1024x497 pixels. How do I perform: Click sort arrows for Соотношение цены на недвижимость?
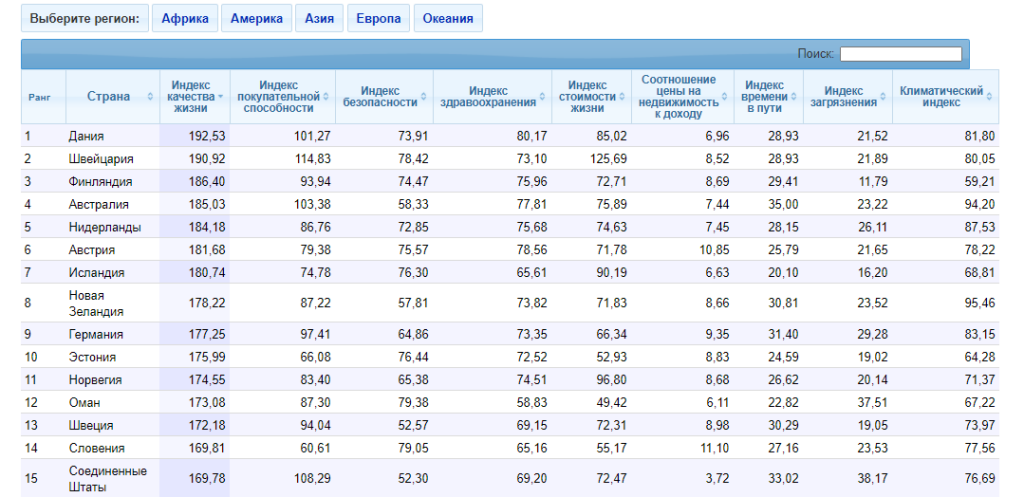pyautogui.click(x=725, y=97)
